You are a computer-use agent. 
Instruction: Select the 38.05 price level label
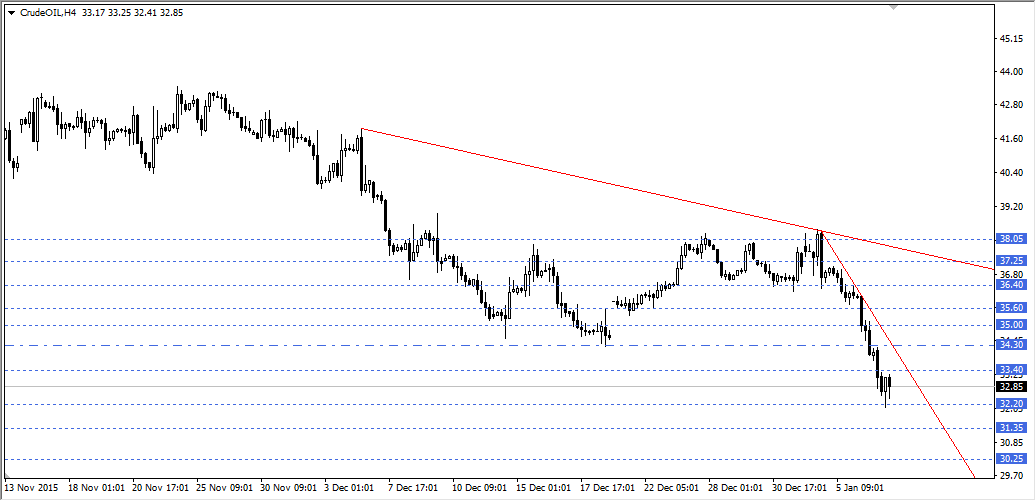coord(1011,239)
